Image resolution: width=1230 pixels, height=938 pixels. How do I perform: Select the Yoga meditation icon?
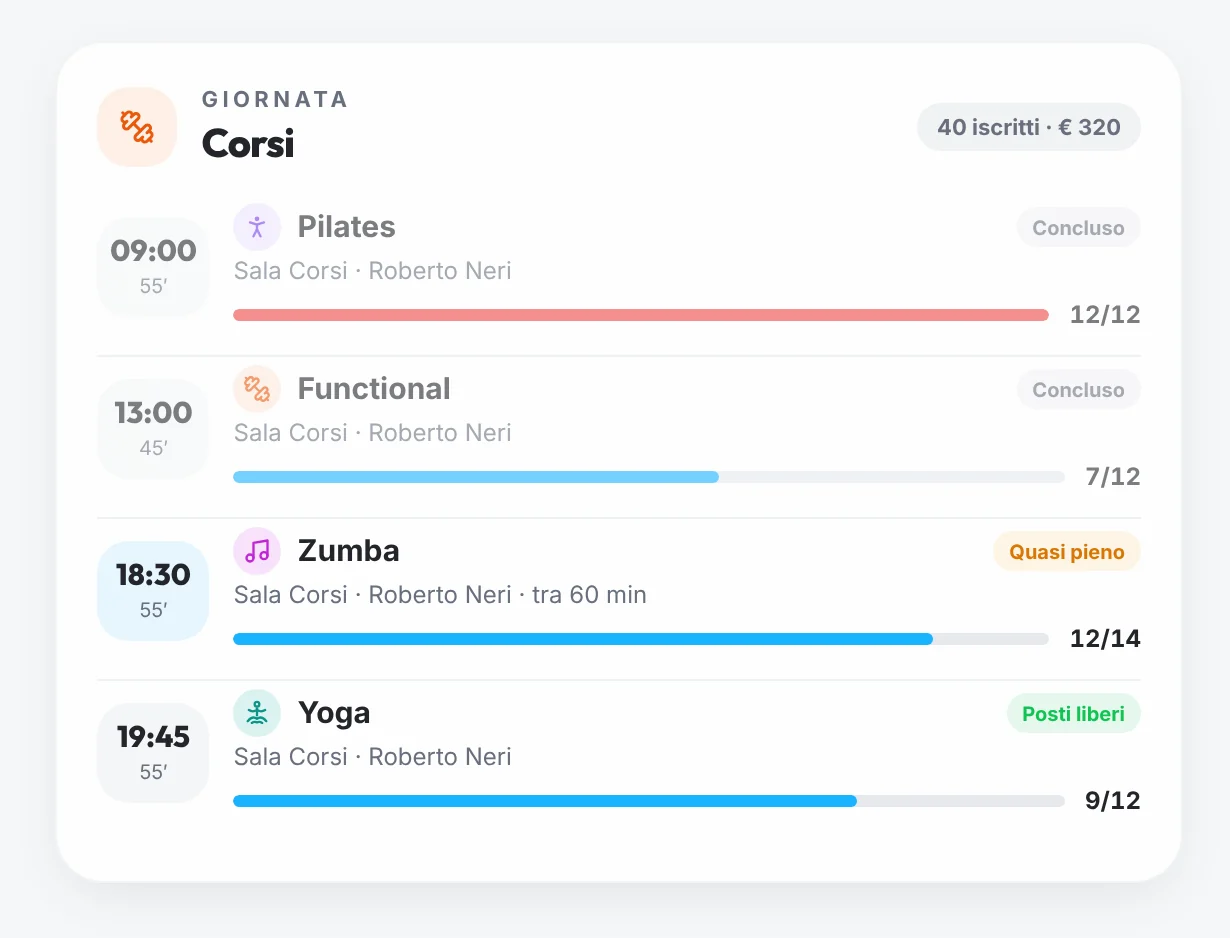257,713
